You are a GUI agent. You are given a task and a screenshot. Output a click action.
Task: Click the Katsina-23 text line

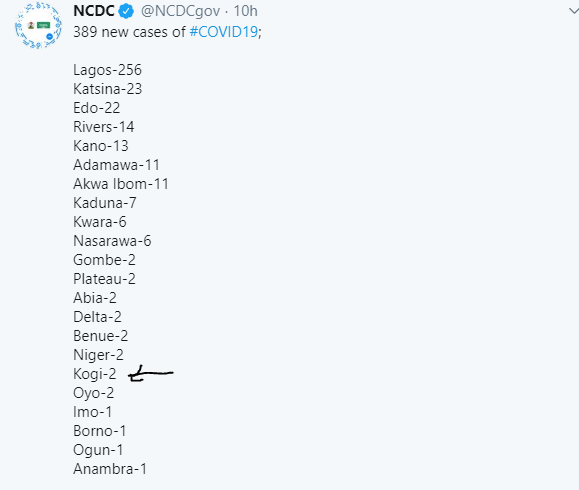(x=107, y=89)
